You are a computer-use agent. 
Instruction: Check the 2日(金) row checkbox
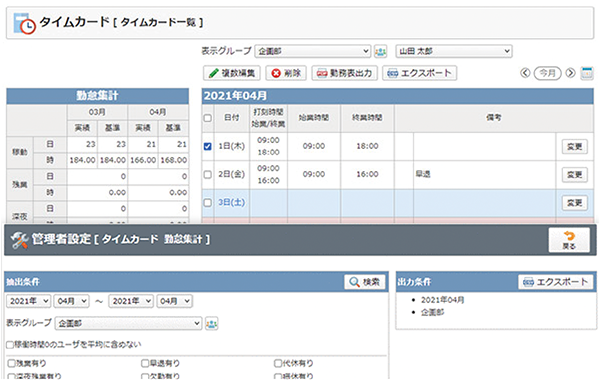coord(207,175)
